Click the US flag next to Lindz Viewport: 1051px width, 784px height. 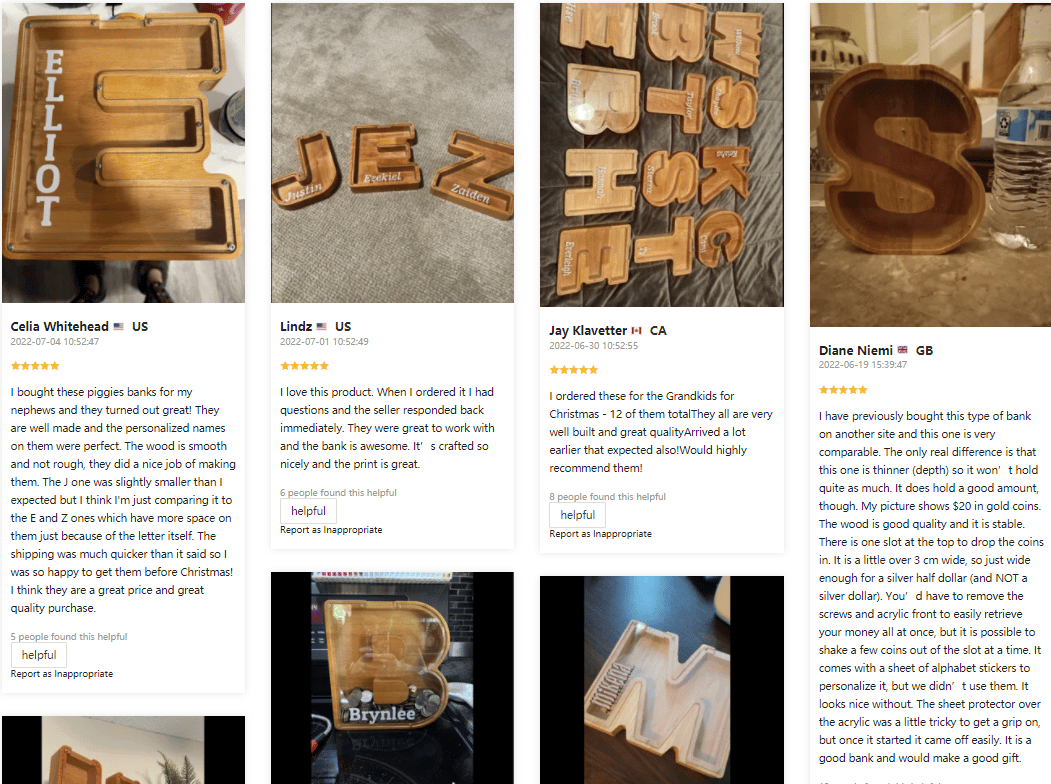tap(322, 327)
